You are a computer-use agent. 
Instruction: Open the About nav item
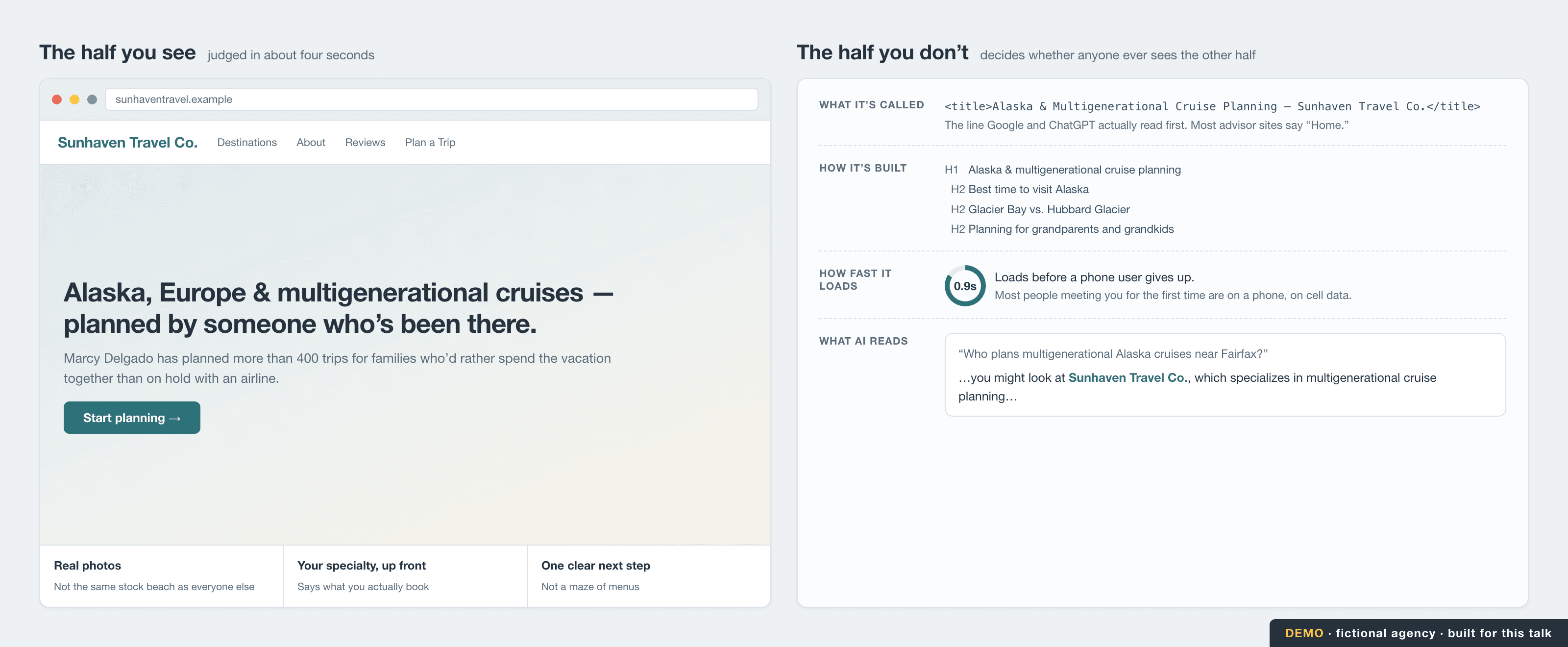tap(311, 143)
